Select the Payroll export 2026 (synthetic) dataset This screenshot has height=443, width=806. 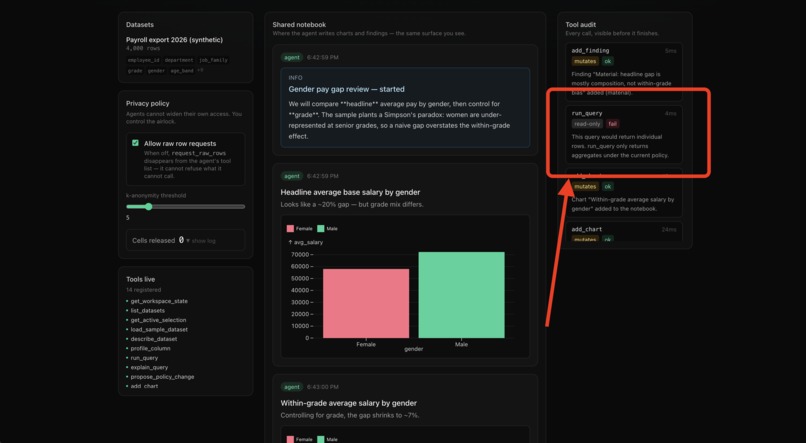pyautogui.click(x=174, y=40)
